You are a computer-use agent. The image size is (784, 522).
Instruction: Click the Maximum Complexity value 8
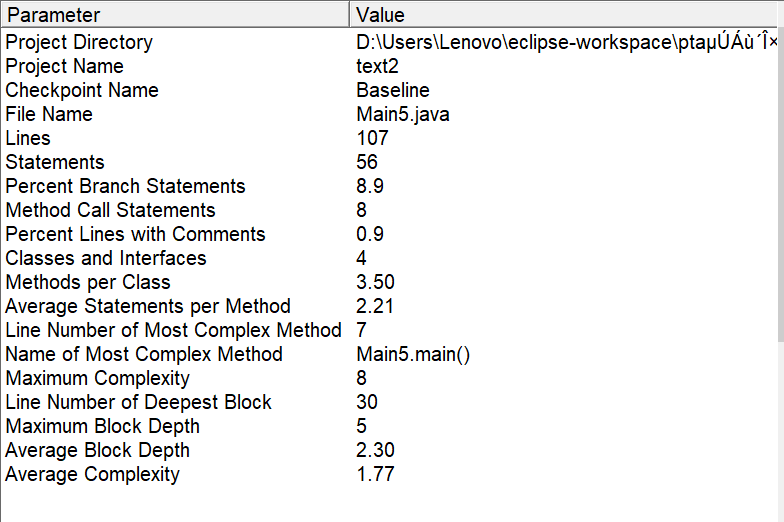(x=362, y=378)
